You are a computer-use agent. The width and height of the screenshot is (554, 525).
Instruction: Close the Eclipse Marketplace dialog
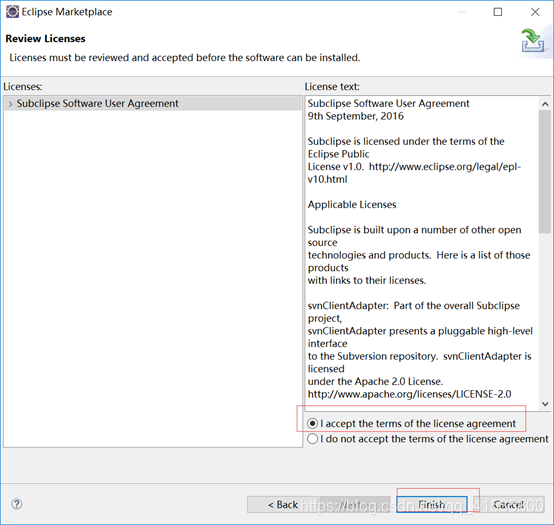click(535, 12)
